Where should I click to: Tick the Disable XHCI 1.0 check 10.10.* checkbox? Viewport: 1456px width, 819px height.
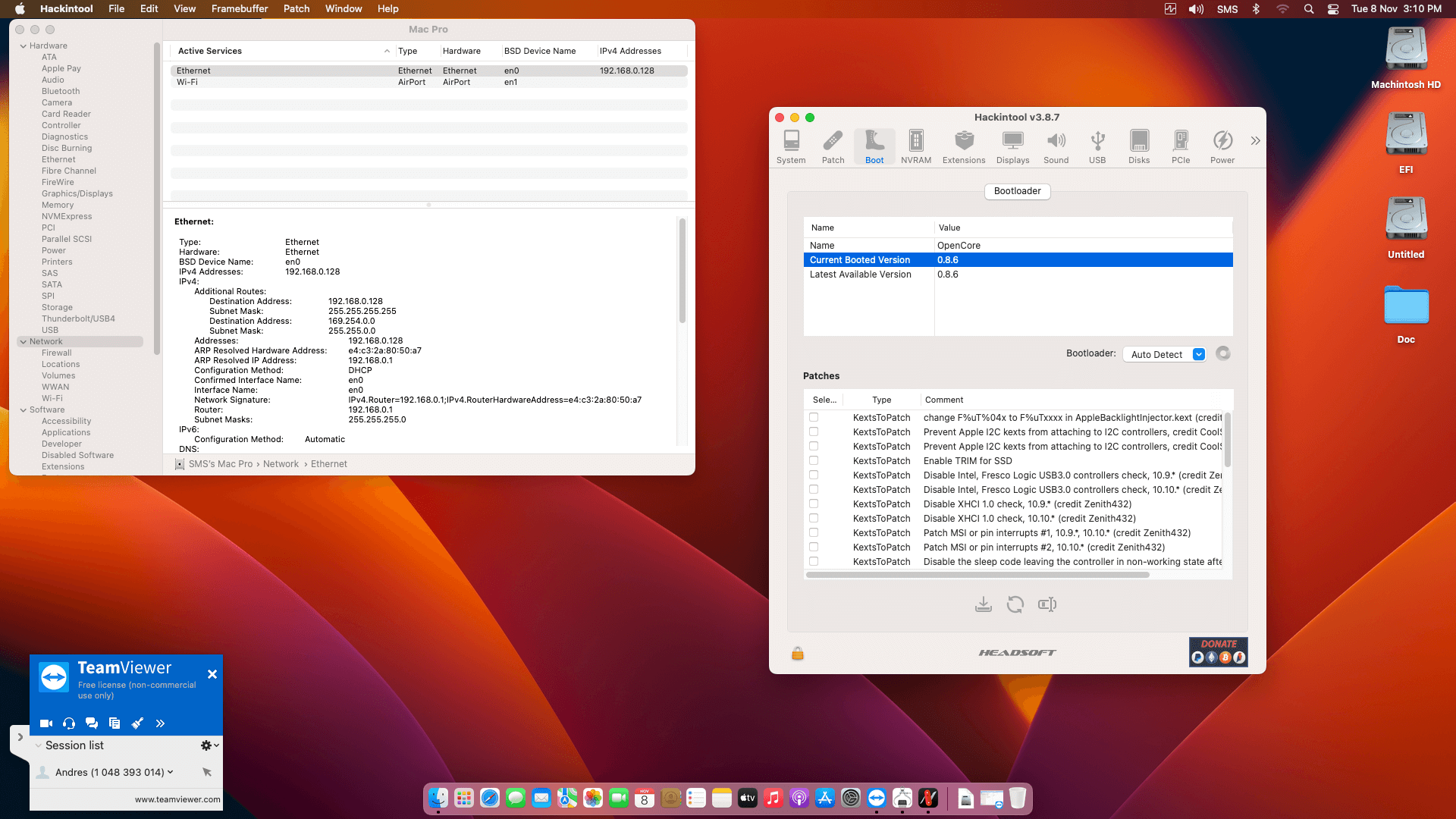click(814, 519)
